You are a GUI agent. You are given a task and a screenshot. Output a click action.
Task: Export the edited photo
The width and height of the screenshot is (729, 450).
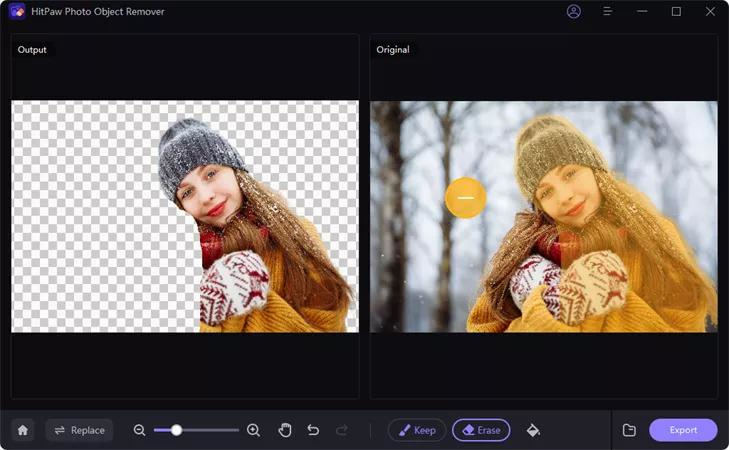683,430
